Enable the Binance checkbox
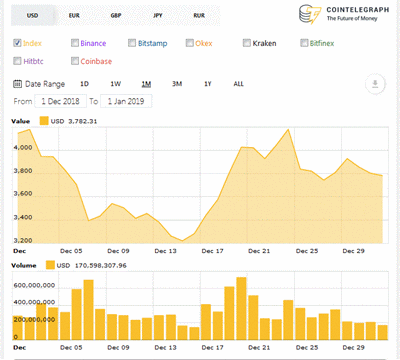Image resolution: width=400 pixels, height=360 pixels. (x=75, y=43)
